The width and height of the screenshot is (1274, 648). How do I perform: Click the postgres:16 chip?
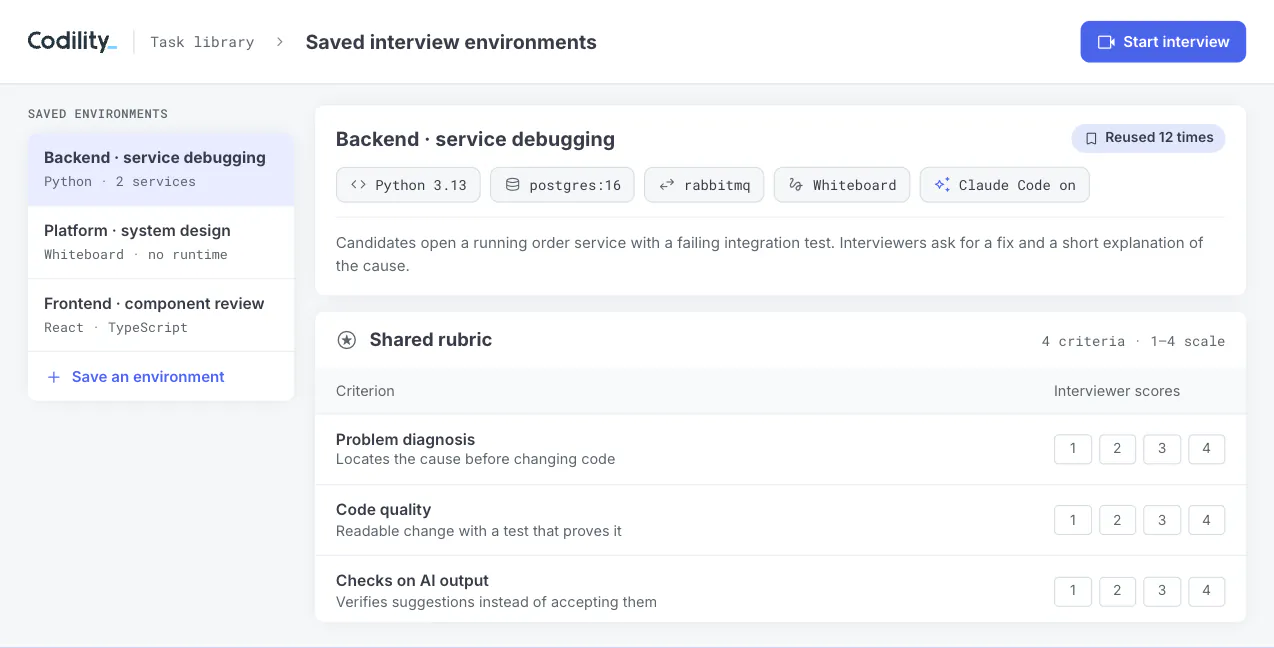(562, 185)
